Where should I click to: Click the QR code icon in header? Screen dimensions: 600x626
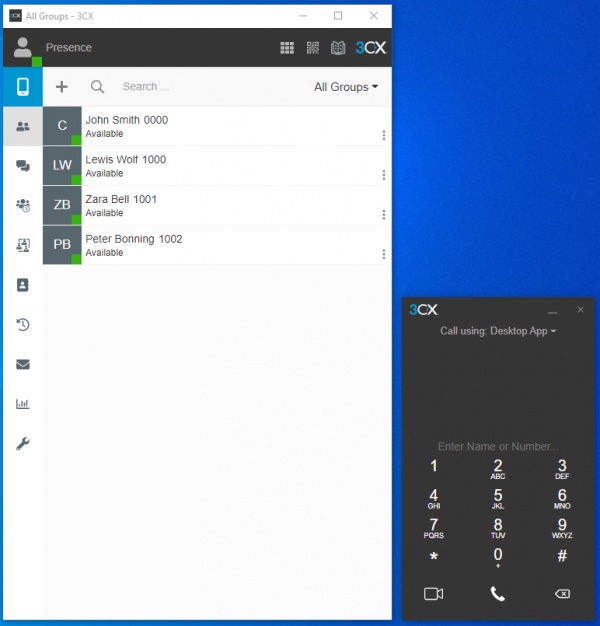pos(313,48)
